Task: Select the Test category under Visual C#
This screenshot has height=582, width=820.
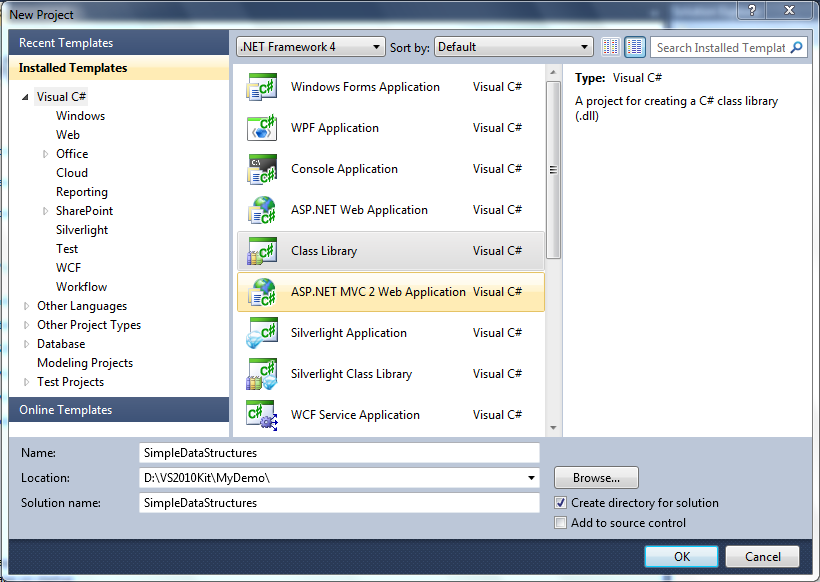Action: coord(67,249)
